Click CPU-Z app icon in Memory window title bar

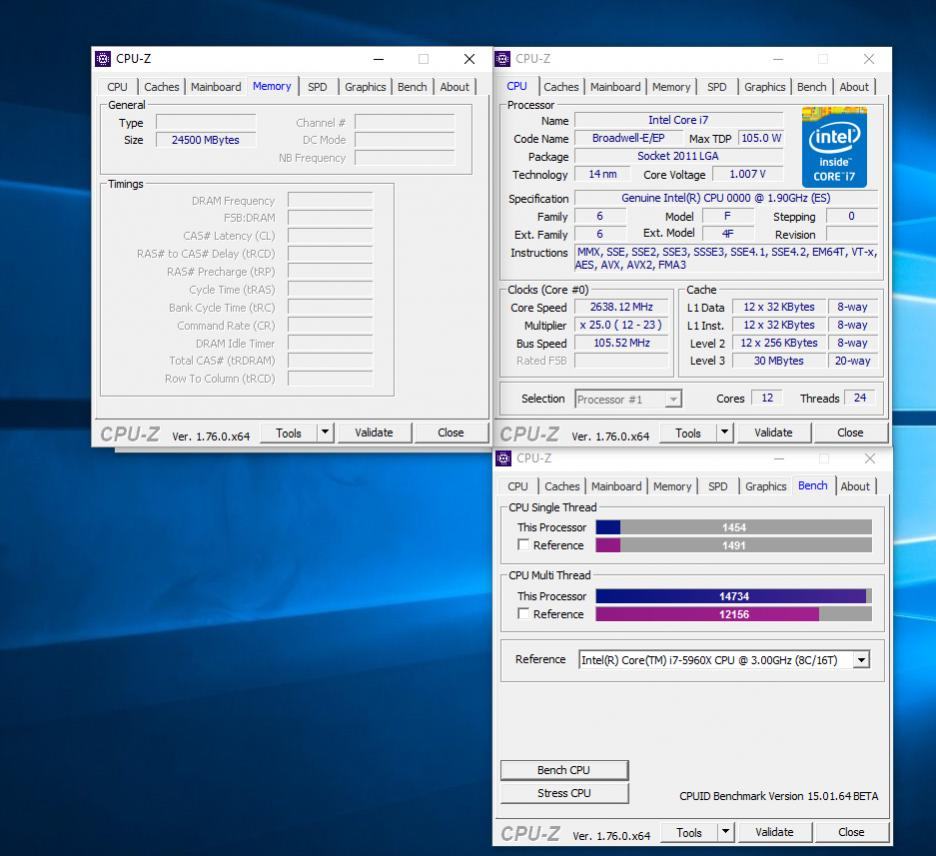103,58
